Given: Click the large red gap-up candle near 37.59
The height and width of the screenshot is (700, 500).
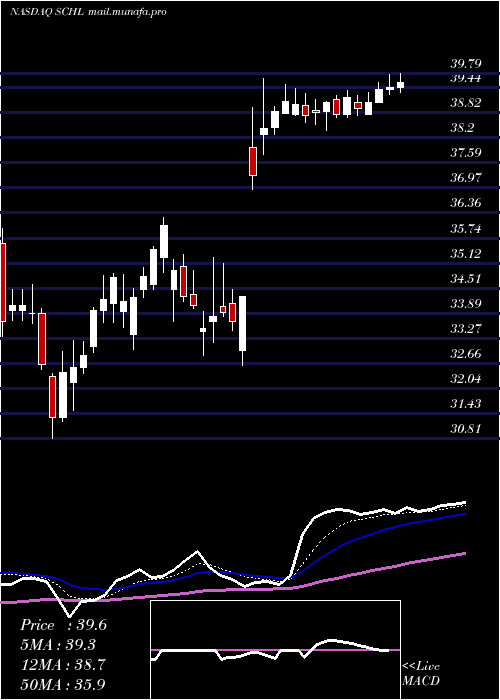Looking at the screenshot, I should coord(253,161).
